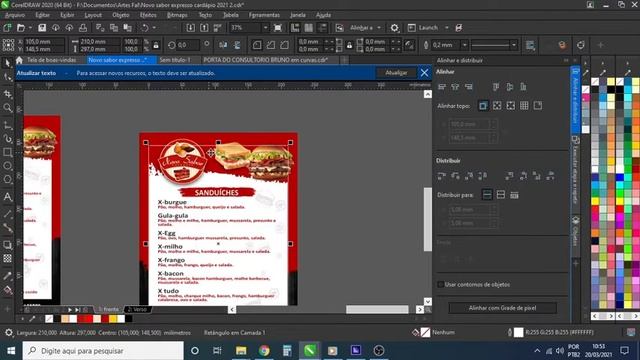
Task: Click the Mirror vertically icon
Action: 237,45
